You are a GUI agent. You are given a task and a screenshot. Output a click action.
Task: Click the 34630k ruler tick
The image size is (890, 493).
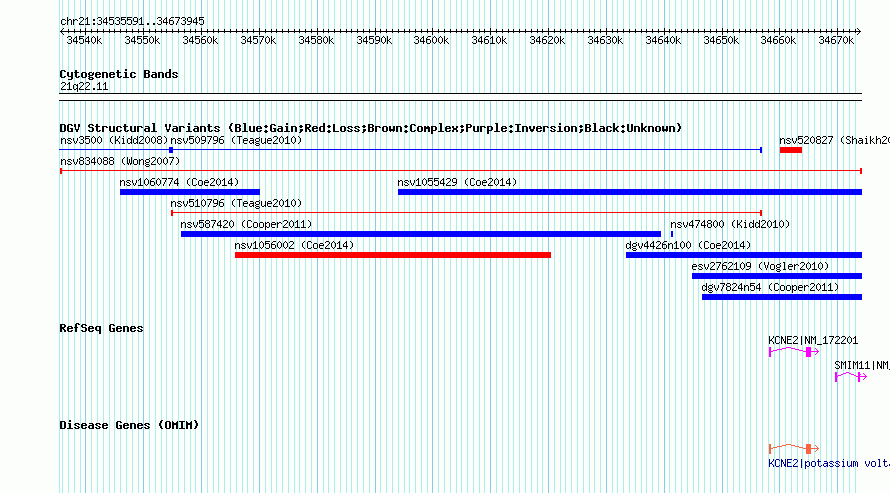pos(605,40)
